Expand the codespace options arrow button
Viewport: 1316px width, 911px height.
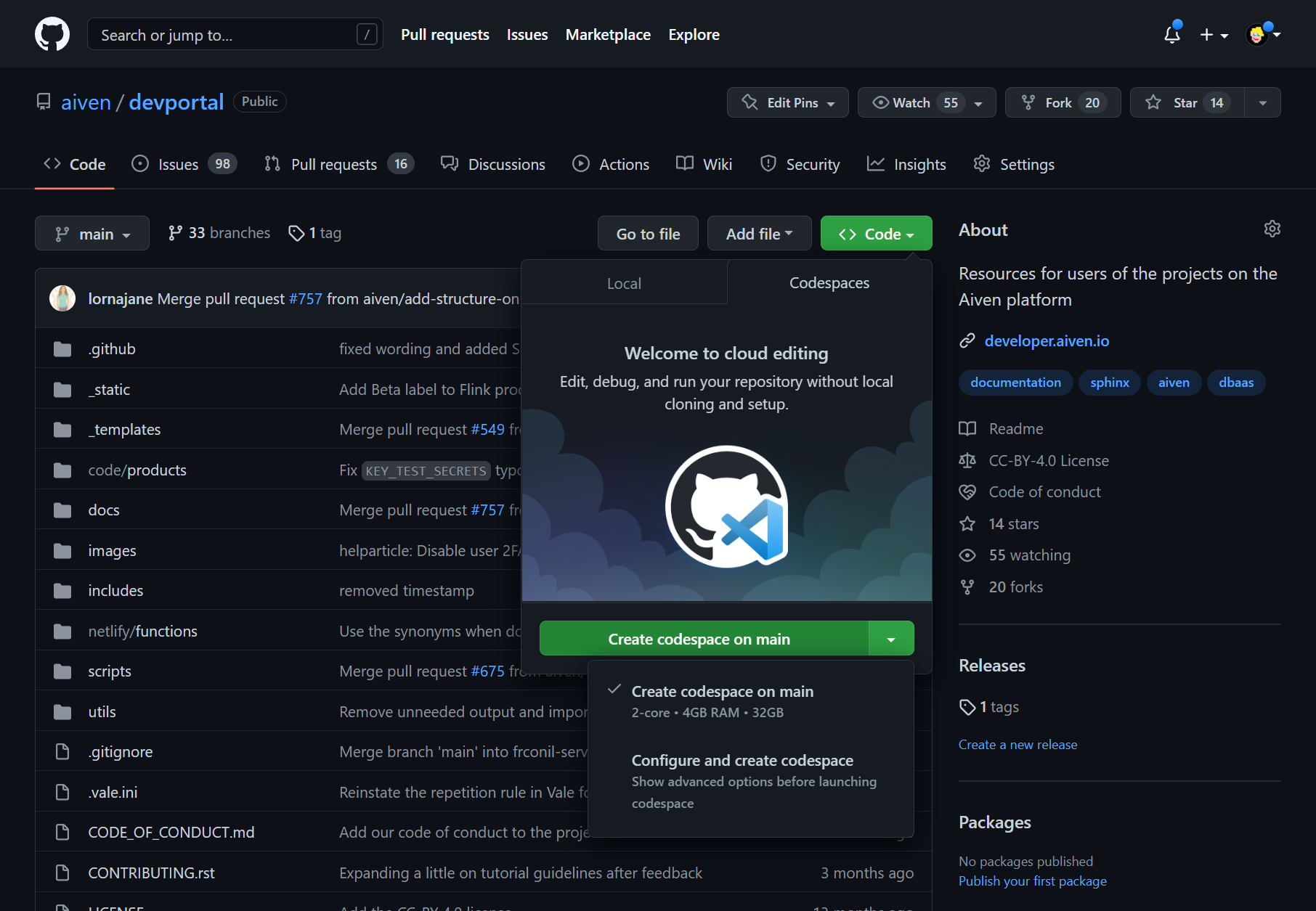891,639
